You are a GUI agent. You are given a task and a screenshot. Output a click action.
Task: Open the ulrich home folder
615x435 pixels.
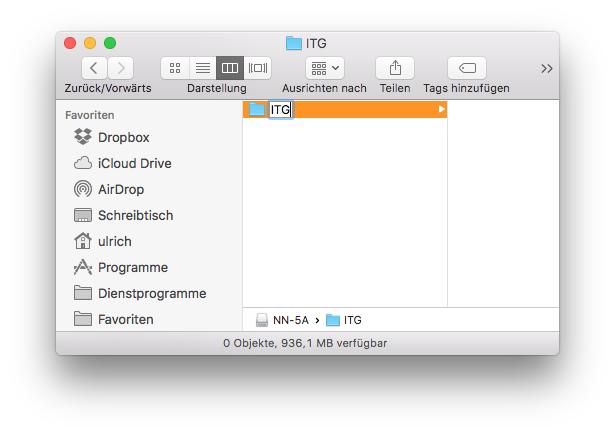point(102,241)
